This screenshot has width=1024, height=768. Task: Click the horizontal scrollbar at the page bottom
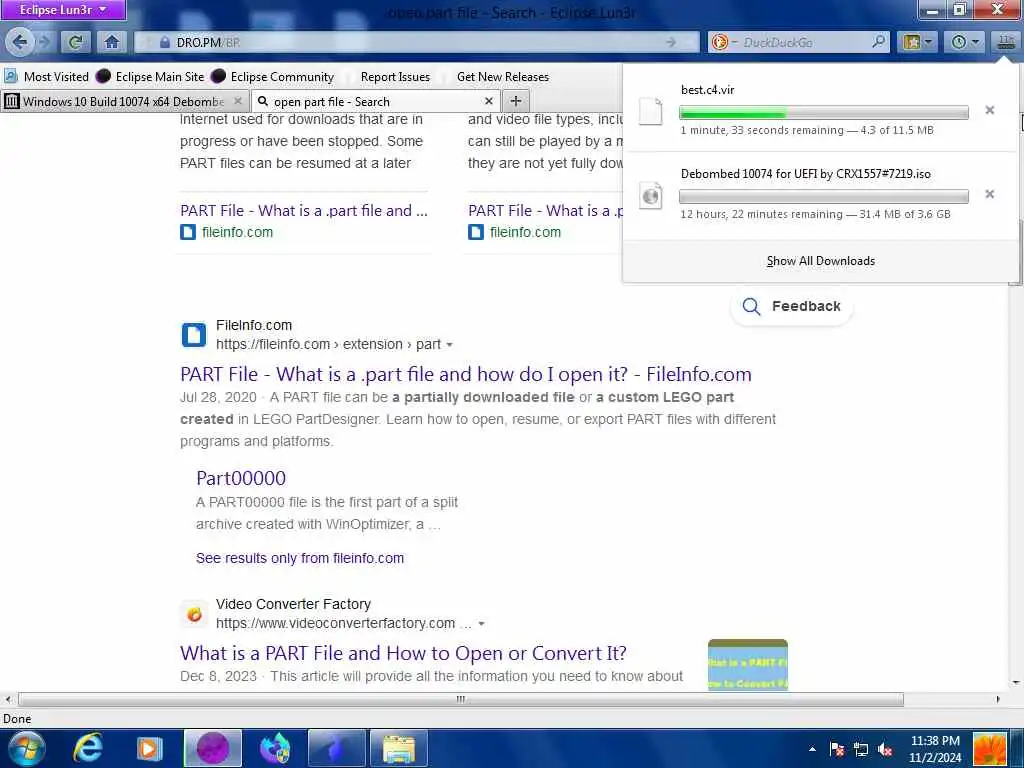pos(461,699)
